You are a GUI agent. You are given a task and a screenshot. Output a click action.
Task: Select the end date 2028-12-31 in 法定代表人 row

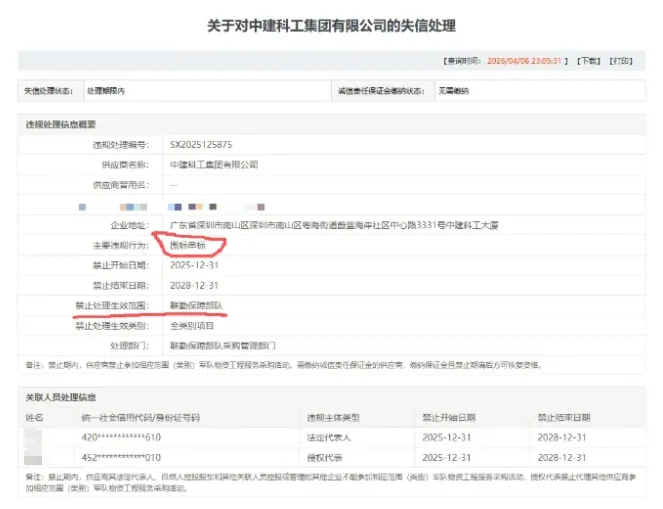click(562, 437)
